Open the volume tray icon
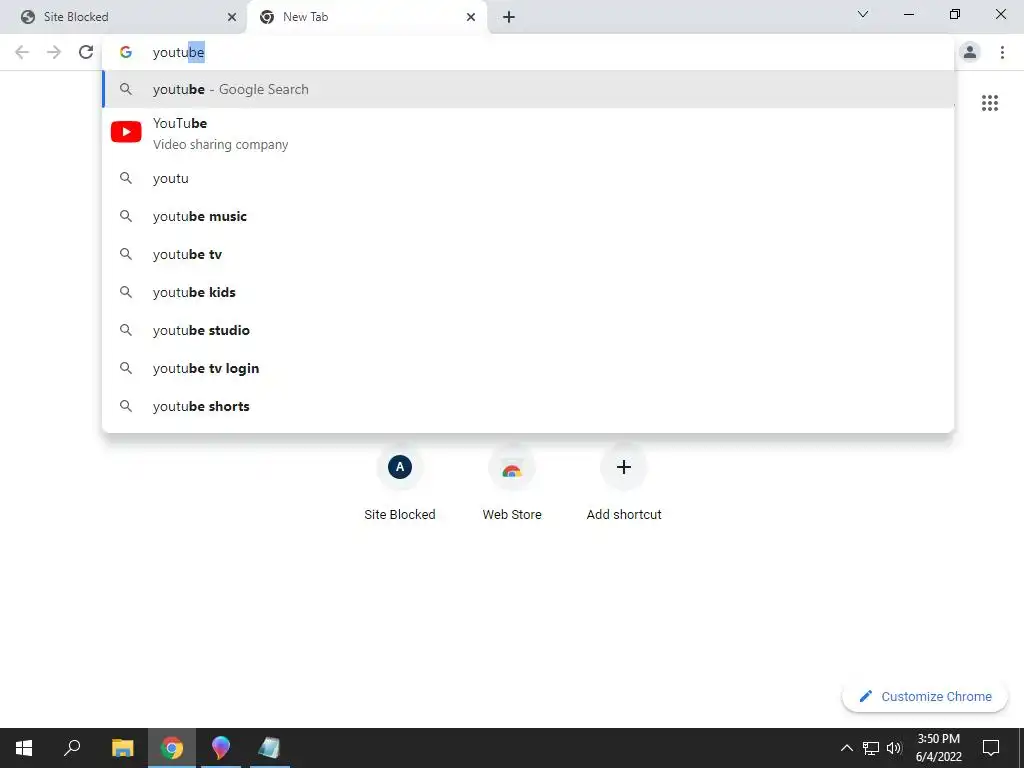This screenshot has height=768, width=1024. (894, 748)
